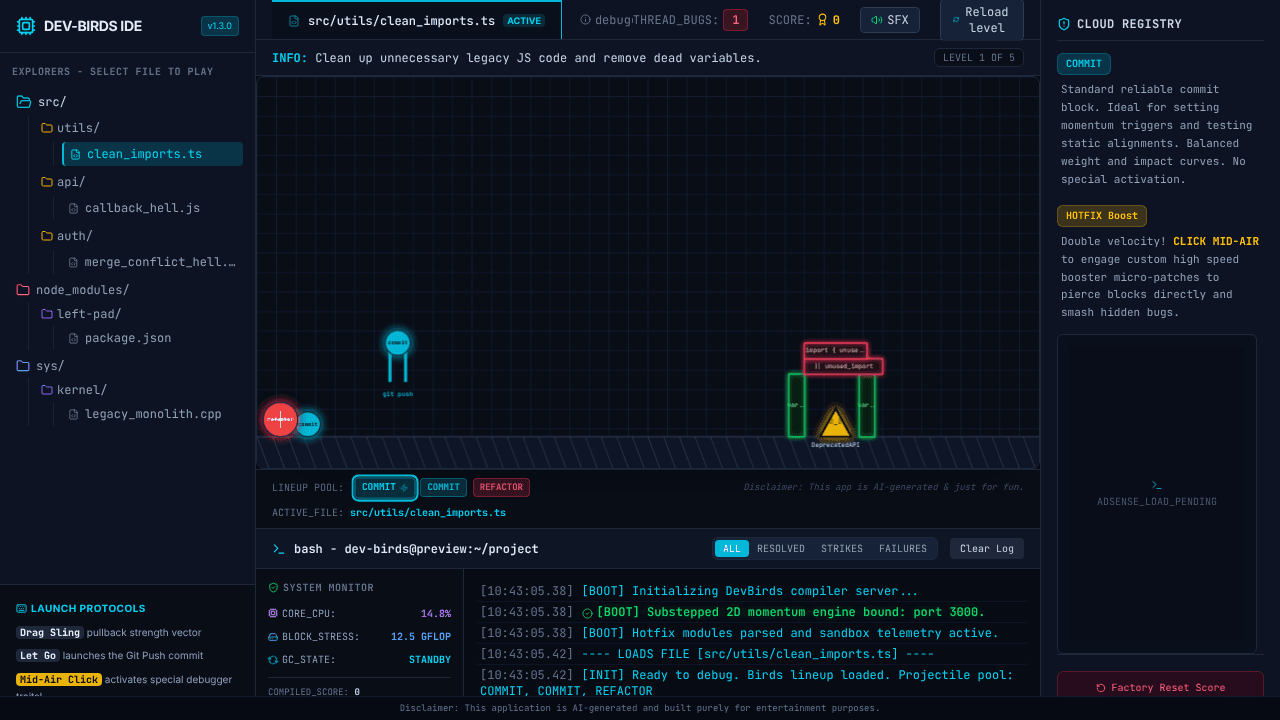Click the right green var block
Screen dimensions: 1280x720
(867, 405)
